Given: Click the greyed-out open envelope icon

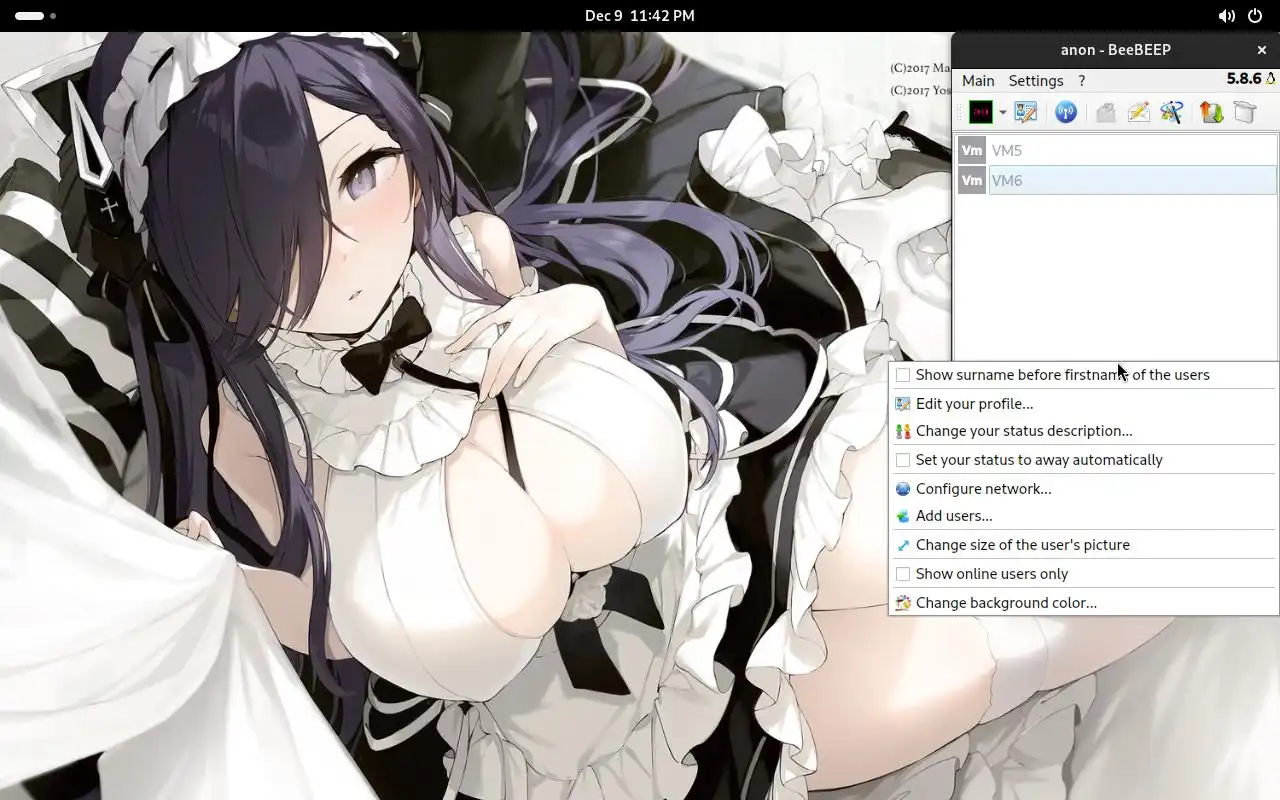Looking at the screenshot, I should [x=1105, y=112].
